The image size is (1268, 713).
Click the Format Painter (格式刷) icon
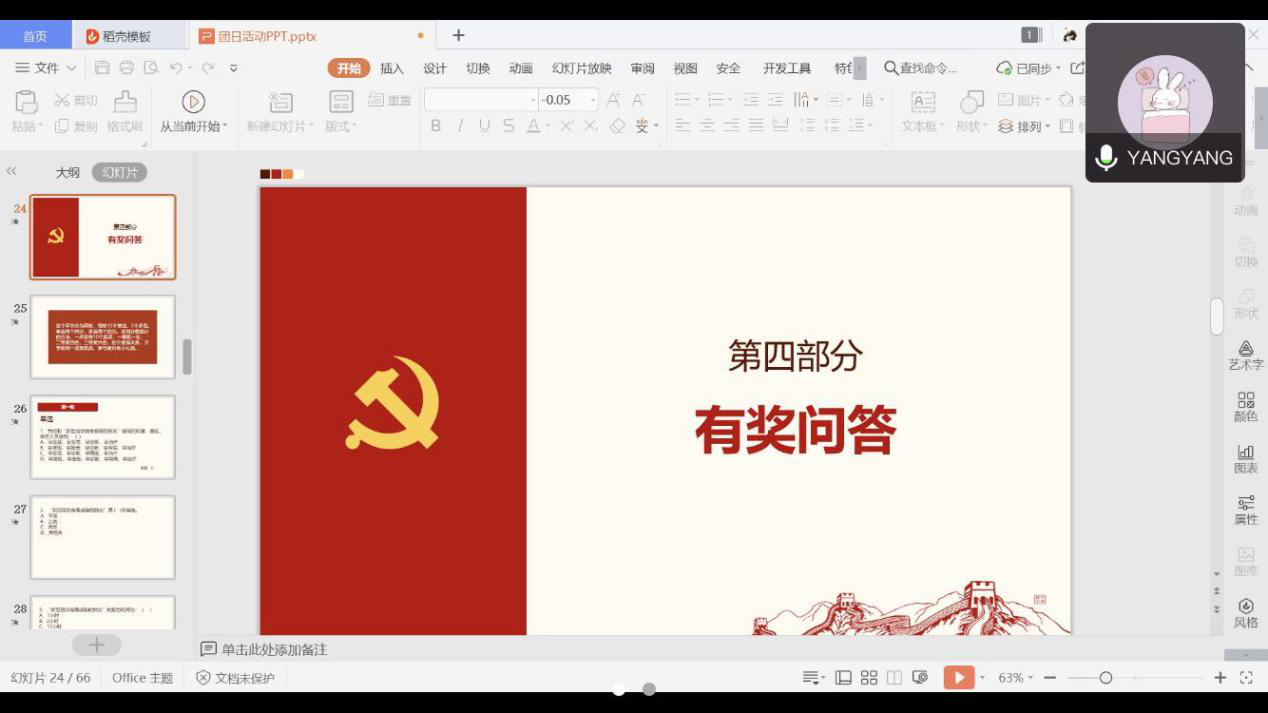(125, 102)
